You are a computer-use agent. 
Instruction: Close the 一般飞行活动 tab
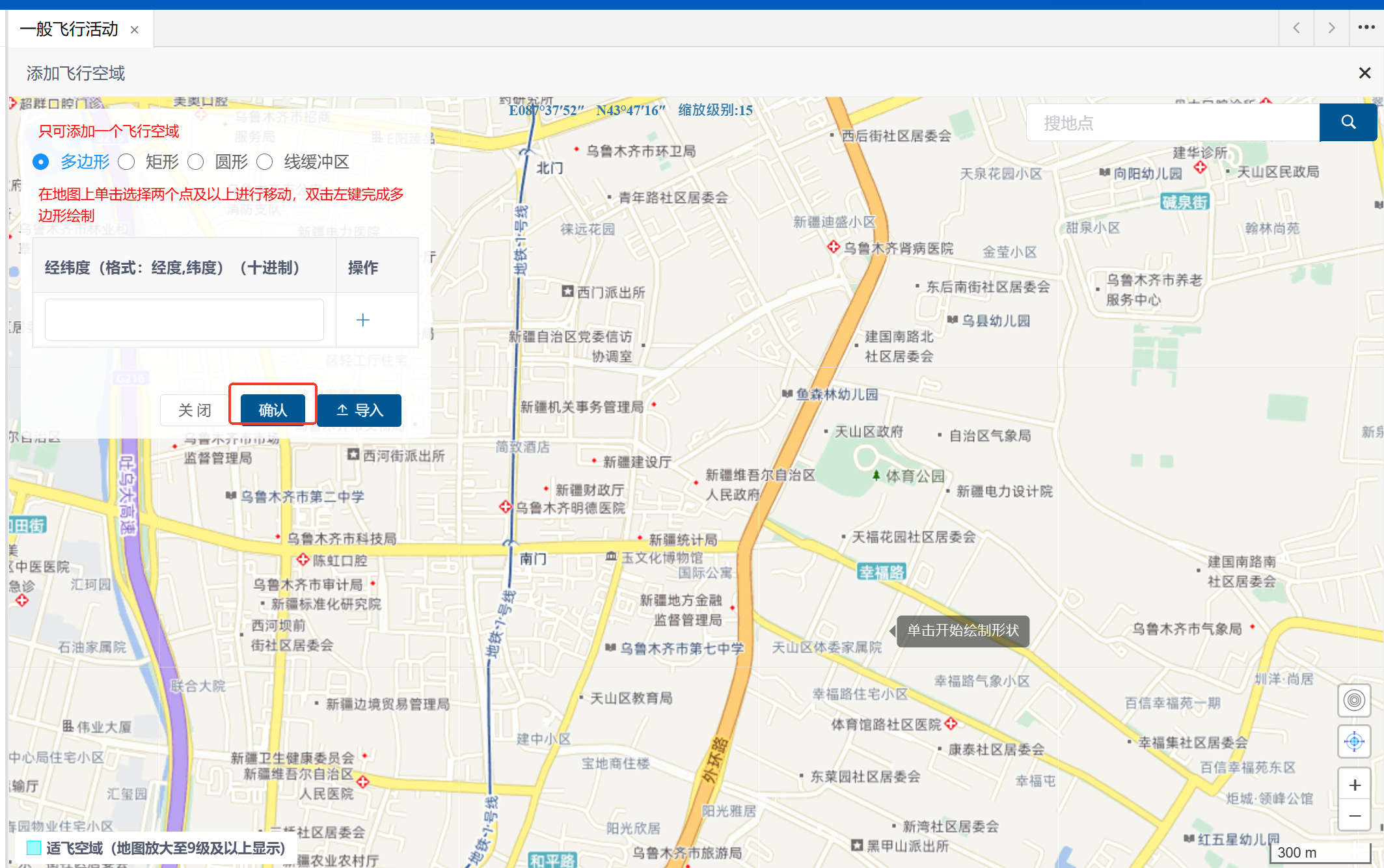pos(135,29)
